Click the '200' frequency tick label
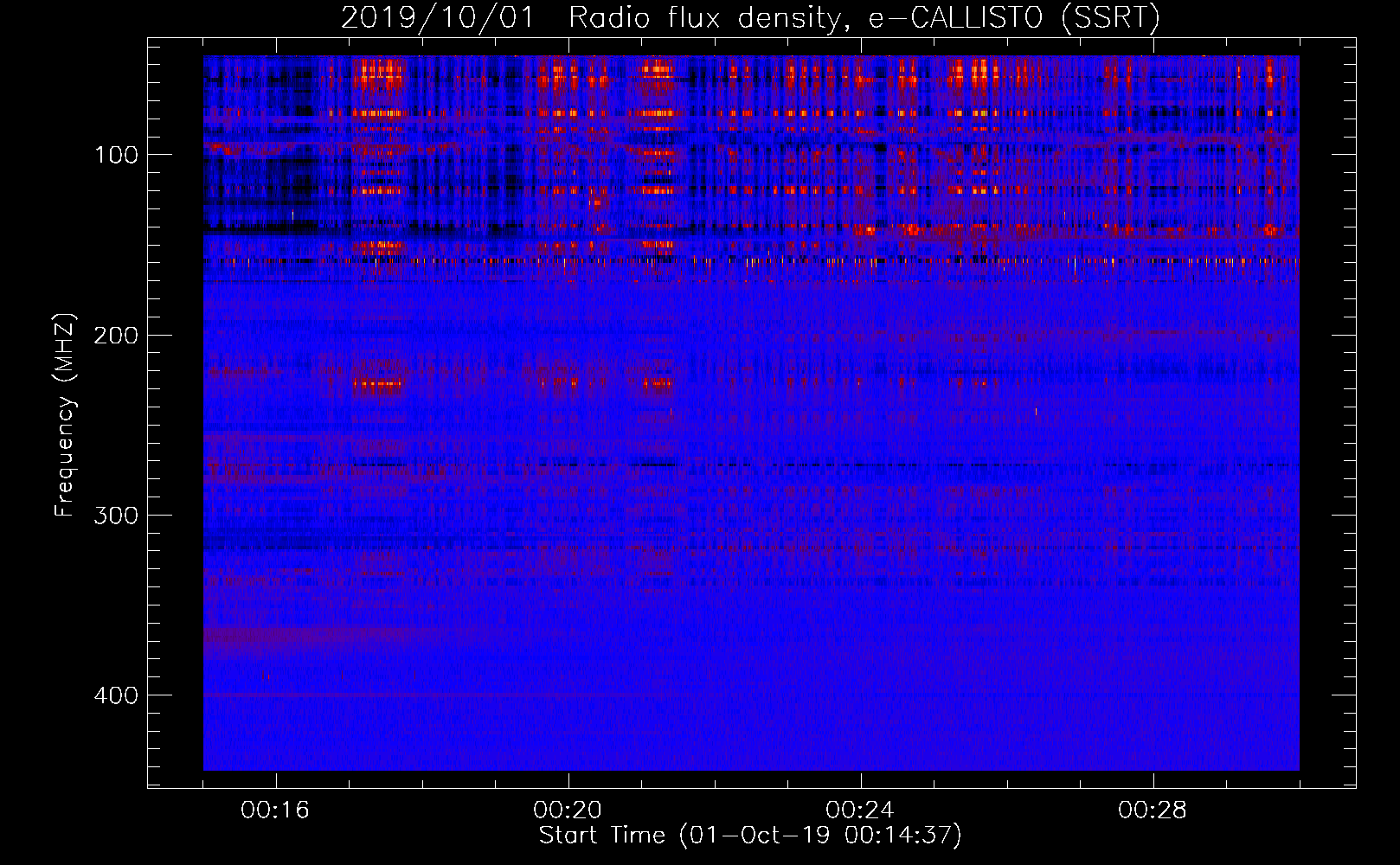This screenshot has width=1400, height=865. pyautogui.click(x=115, y=335)
